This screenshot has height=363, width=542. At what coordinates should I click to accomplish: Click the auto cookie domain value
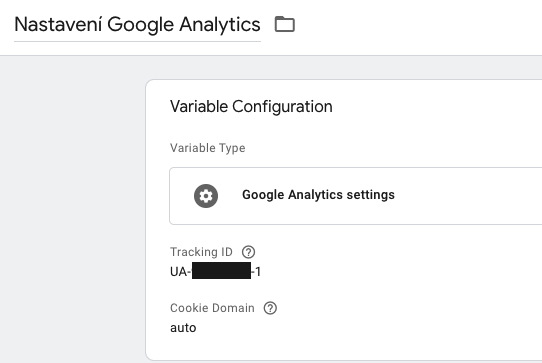coord(183,328)
